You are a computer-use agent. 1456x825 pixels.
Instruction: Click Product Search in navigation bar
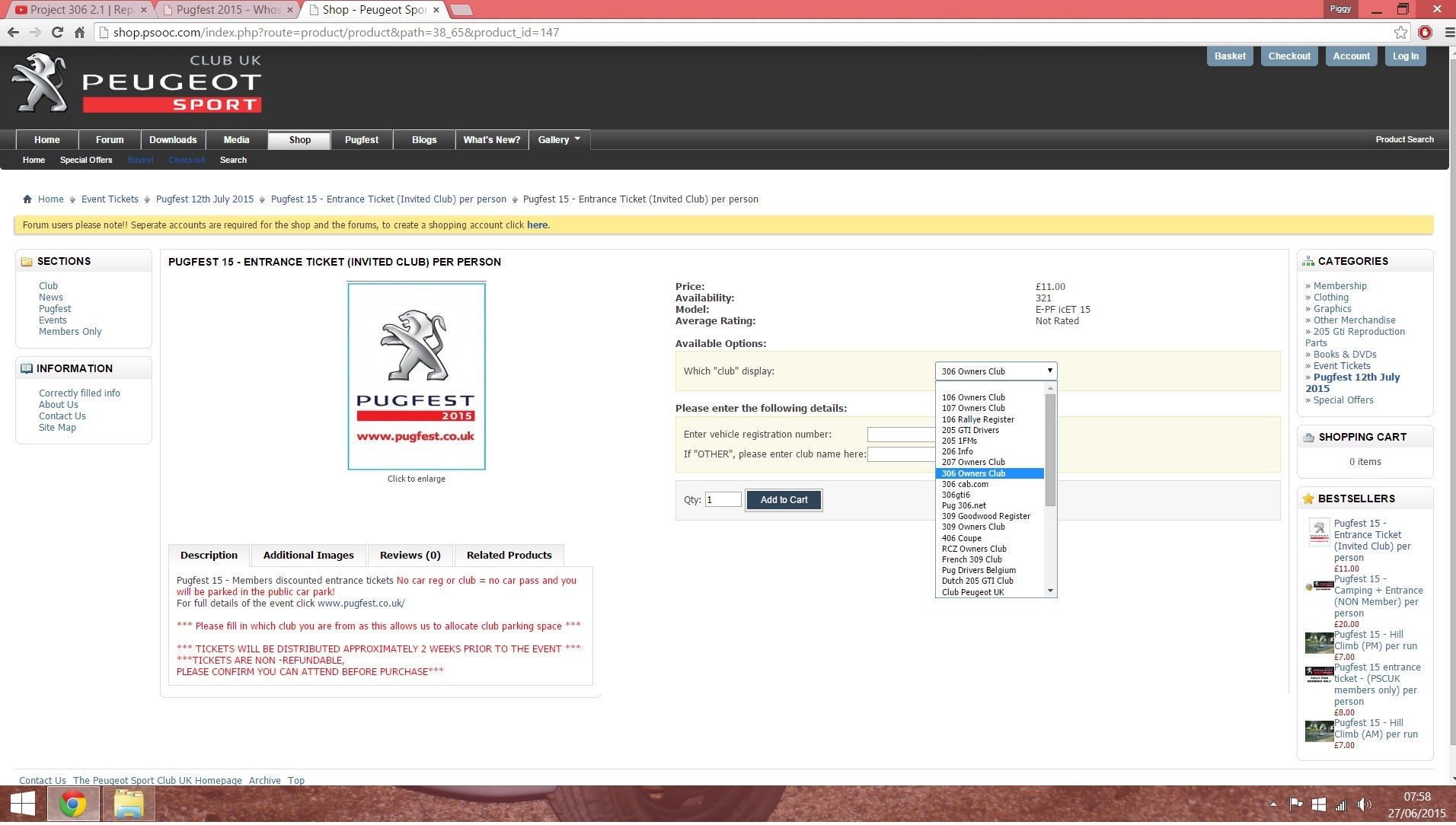[x=1404, y=140]
